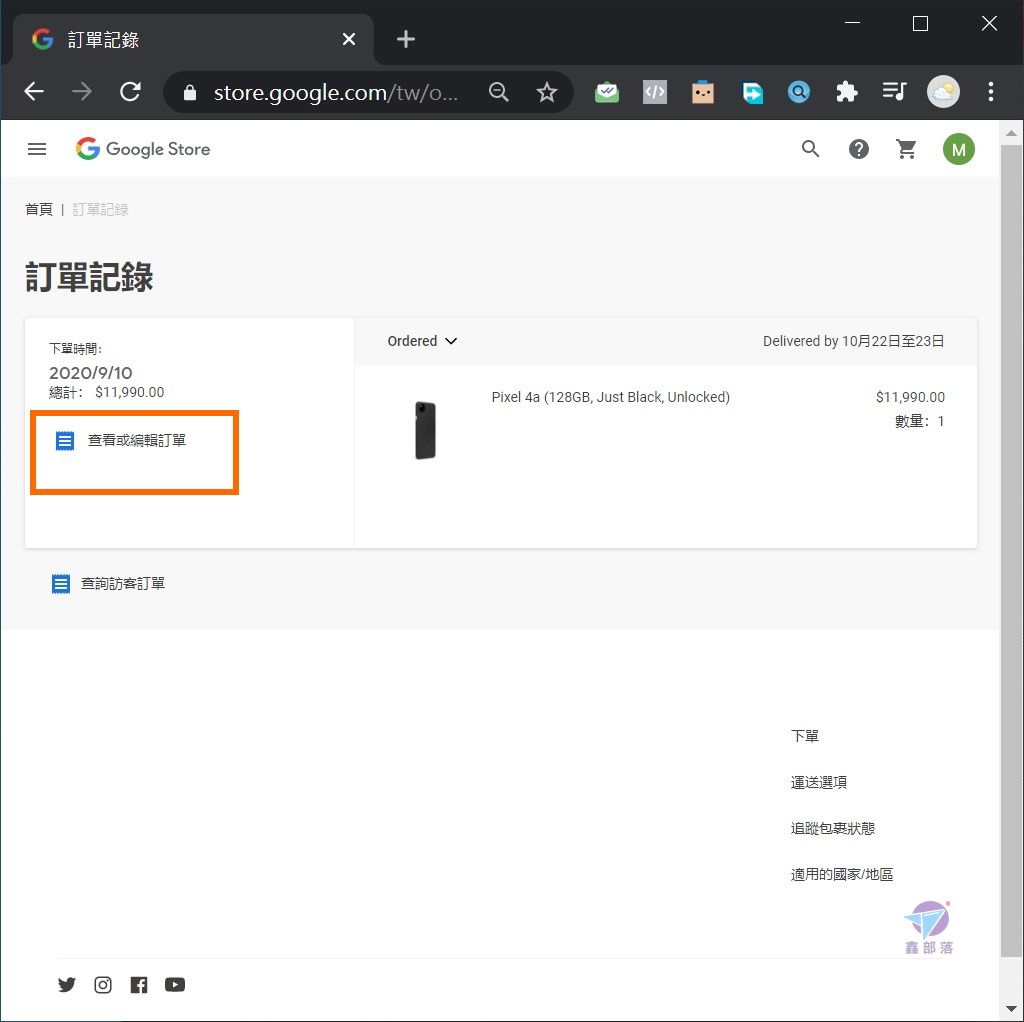Viewport: 1024px width, 1022px height.
Task: Click the blue page arrow extension icon
Action: (x=752, y=92)
